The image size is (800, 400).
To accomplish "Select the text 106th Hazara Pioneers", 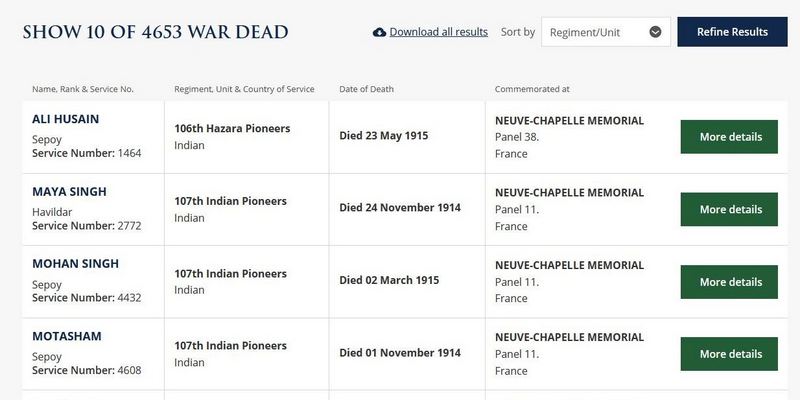I will 232,129.
